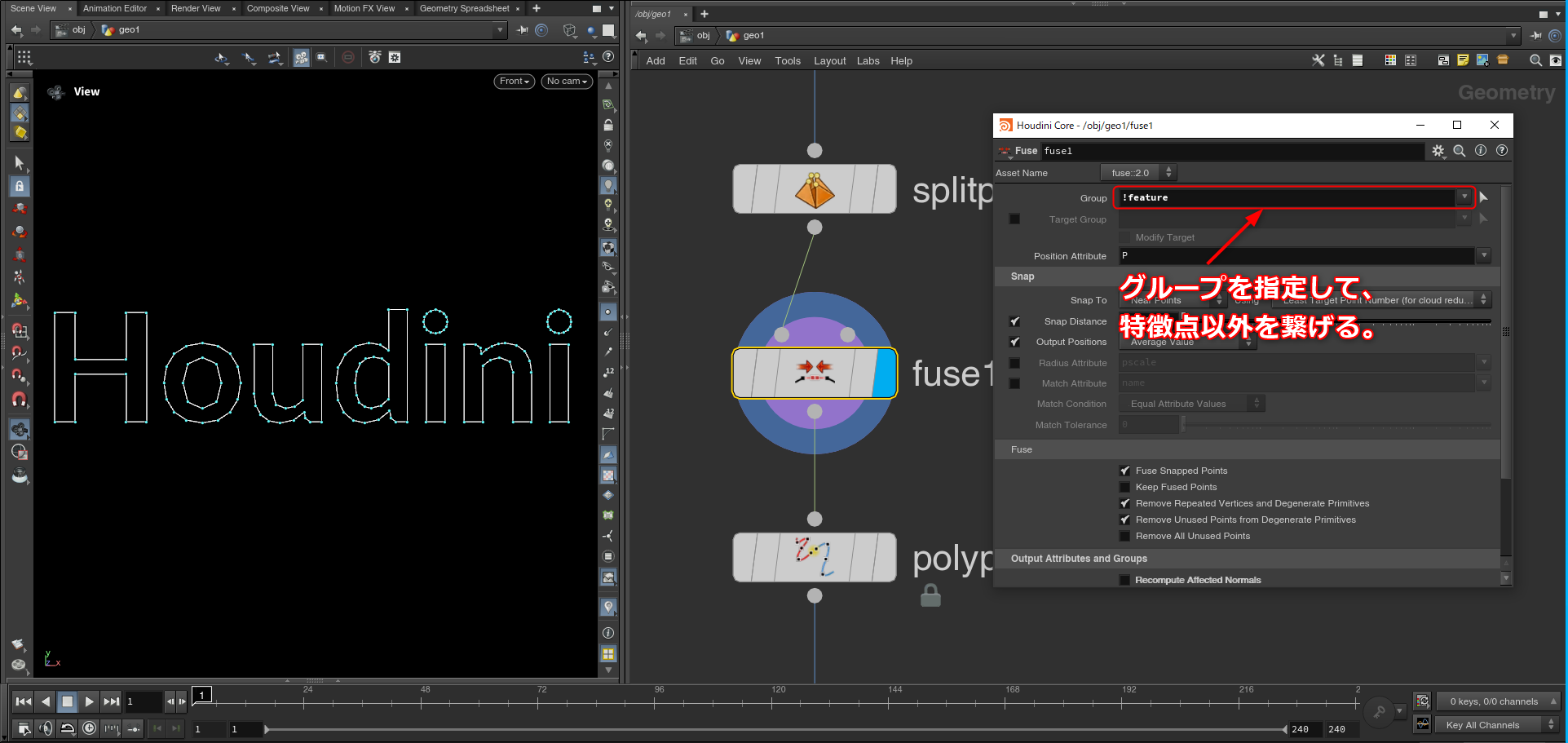Click the network editor wrench tools icon
1568x743 pixels.
pyautogui.click(x=1318, y=60)
